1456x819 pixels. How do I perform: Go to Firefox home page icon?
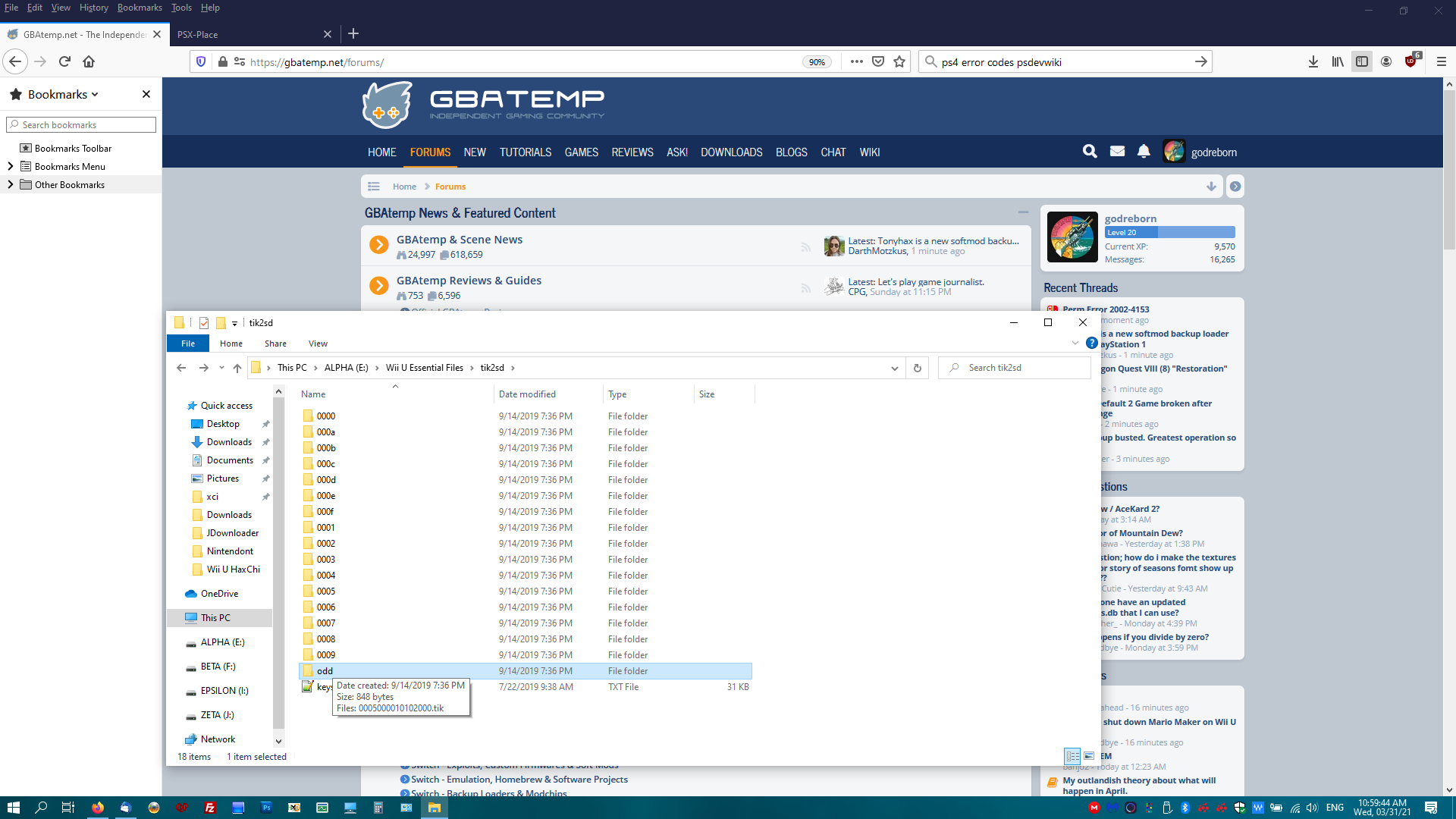89,61
